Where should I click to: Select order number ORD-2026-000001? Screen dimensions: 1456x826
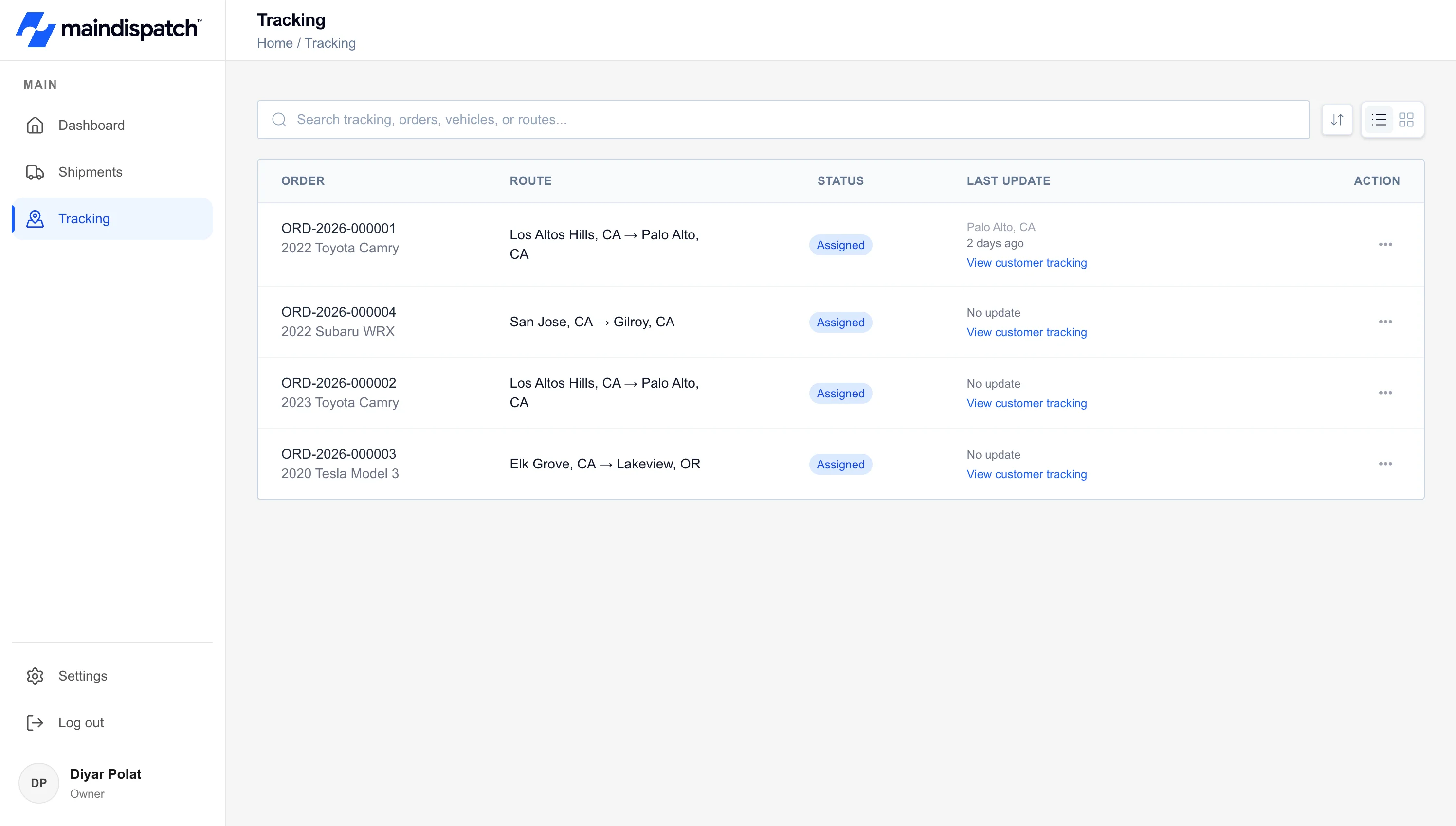click(338, 228)
